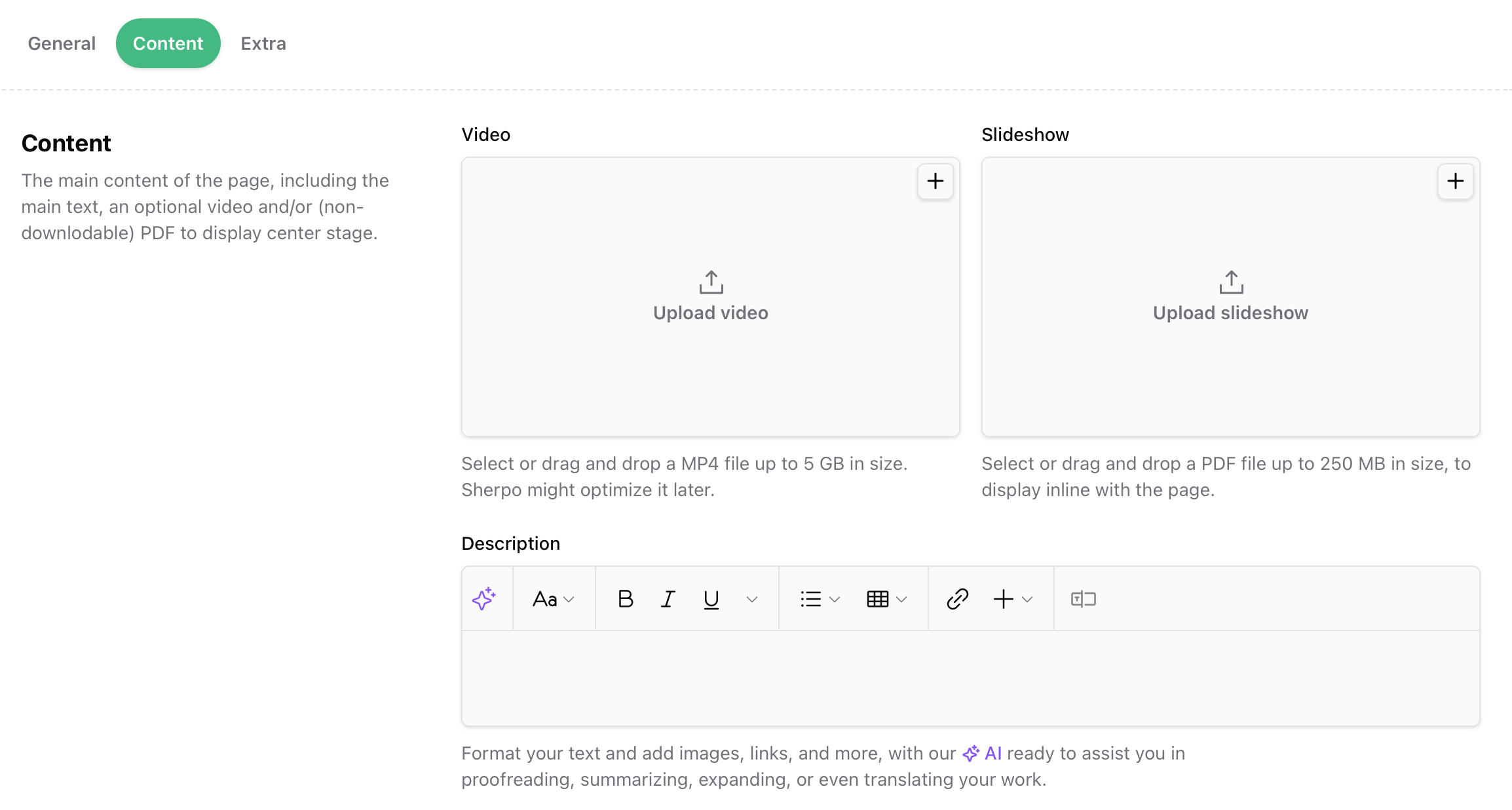Image resolution: width=1512 pixels, height=810 pixels.
Task: Open the AI assistant in the Description editor
Action: coord(485,598)
